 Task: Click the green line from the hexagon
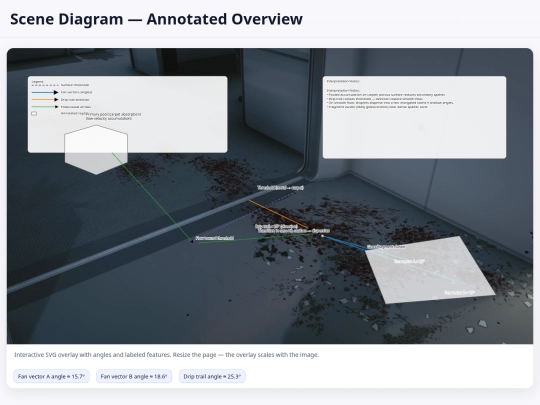pos(152,197)
